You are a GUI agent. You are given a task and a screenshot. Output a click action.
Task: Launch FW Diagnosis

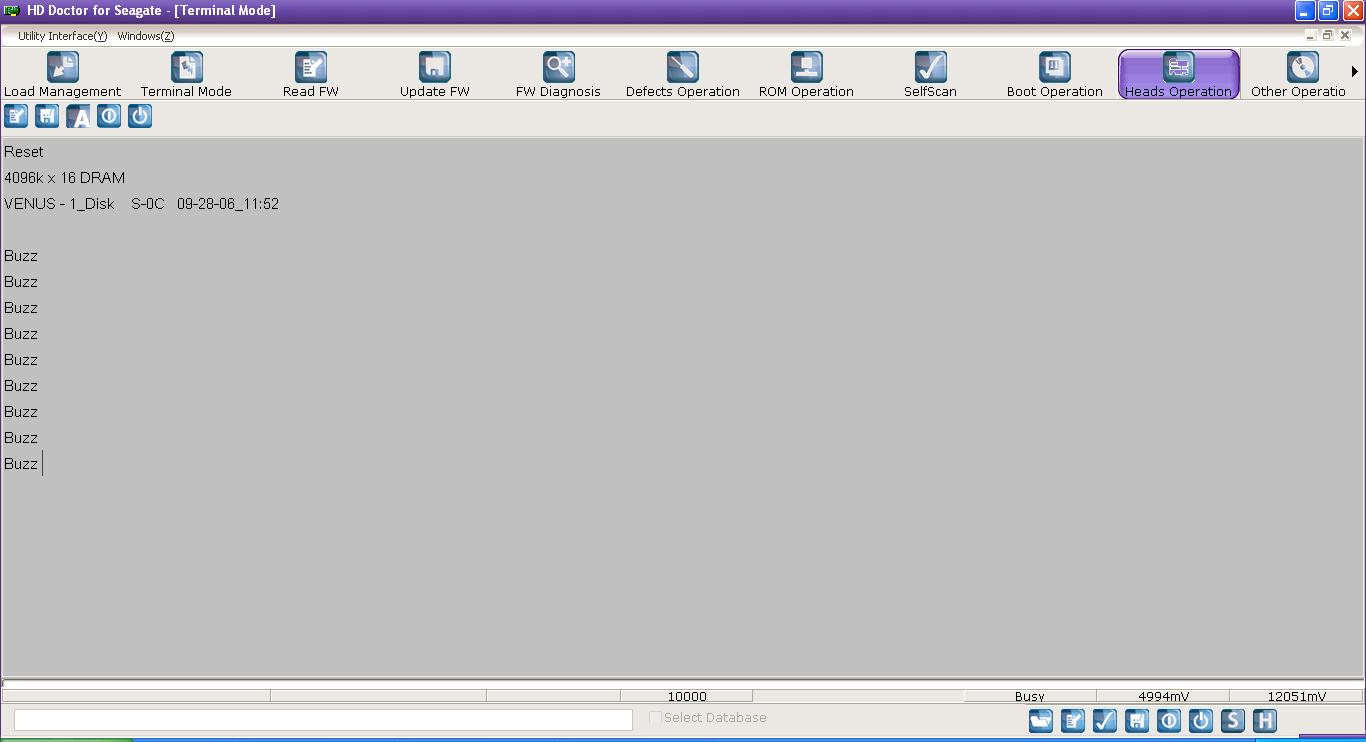point(558,75)
